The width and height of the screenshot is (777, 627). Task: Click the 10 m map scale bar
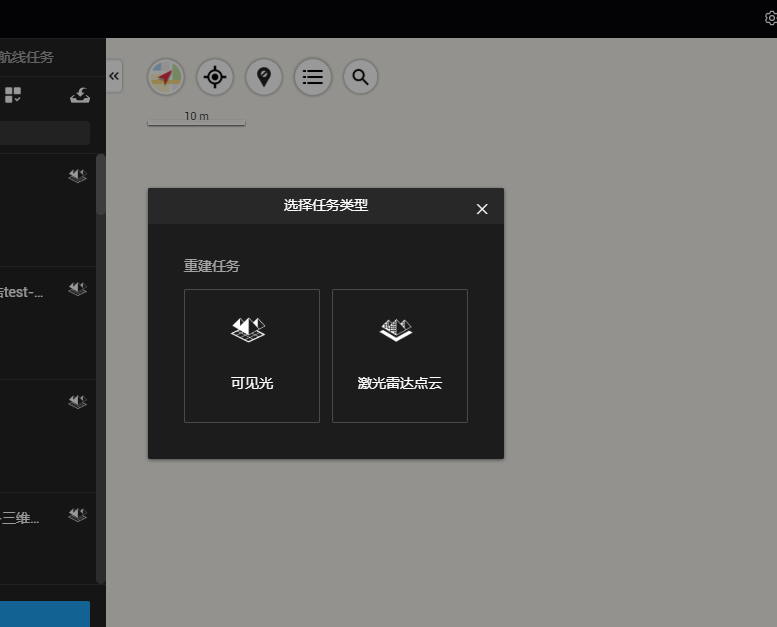point(196,118)
